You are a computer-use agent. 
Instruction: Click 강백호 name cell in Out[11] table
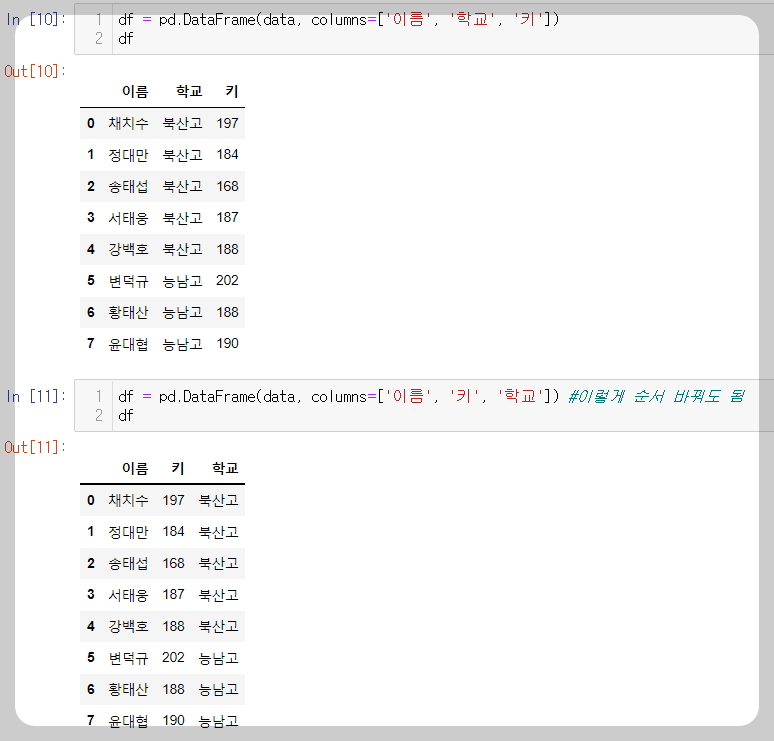point(128,626)
